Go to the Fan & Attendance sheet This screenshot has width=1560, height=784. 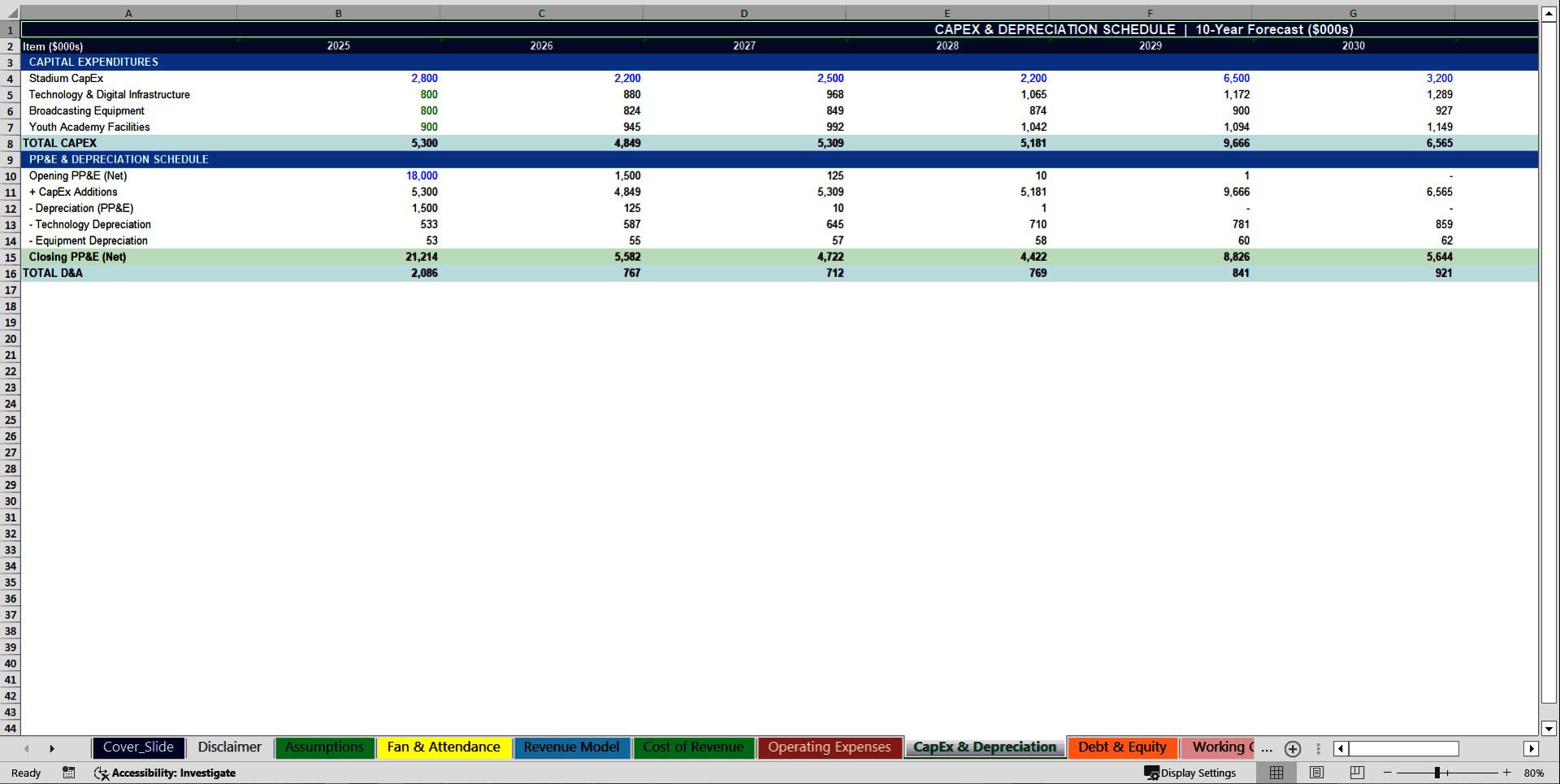(444, 747)
